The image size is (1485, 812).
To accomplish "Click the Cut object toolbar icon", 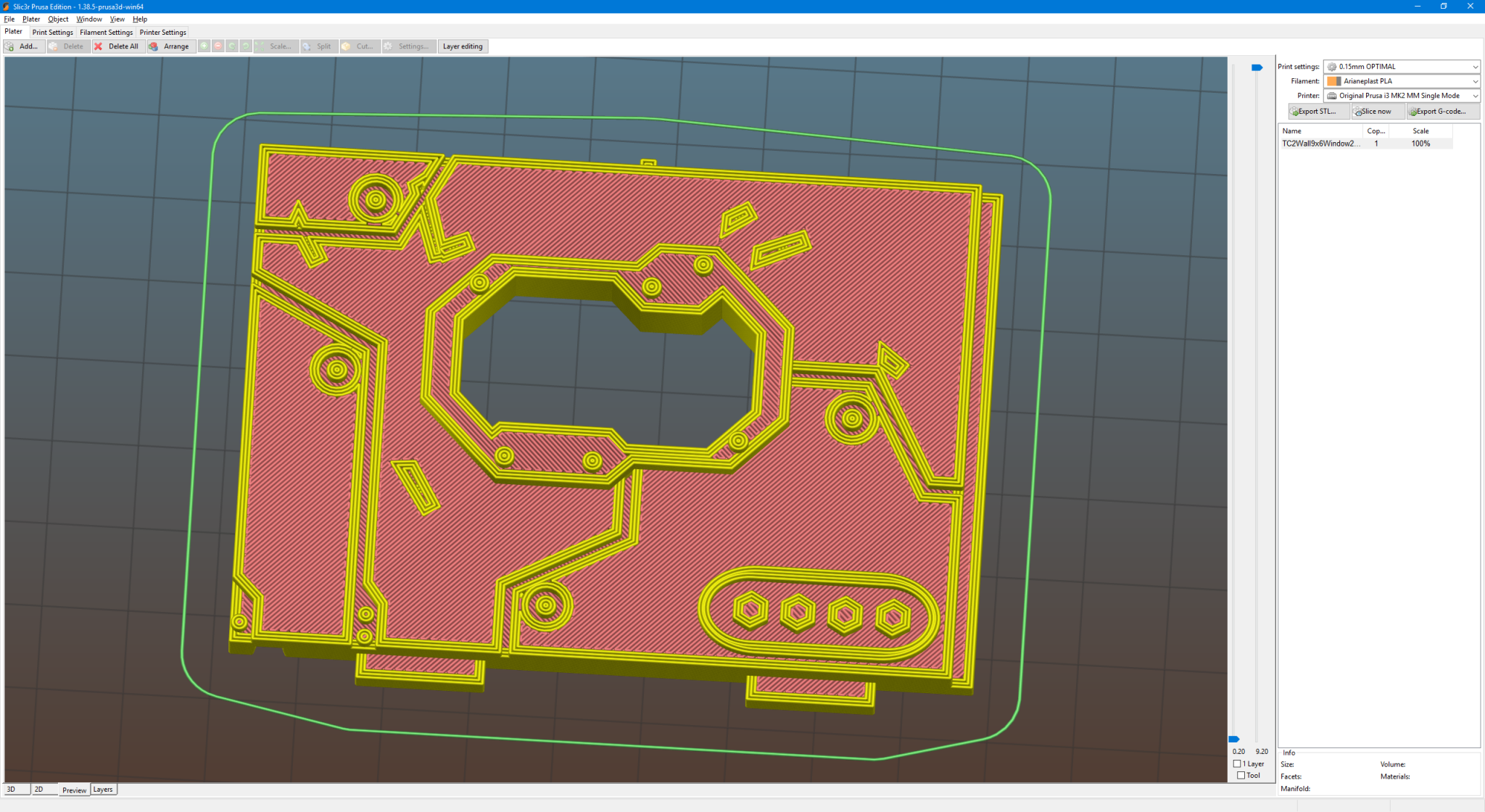I will tap(359, 46).
